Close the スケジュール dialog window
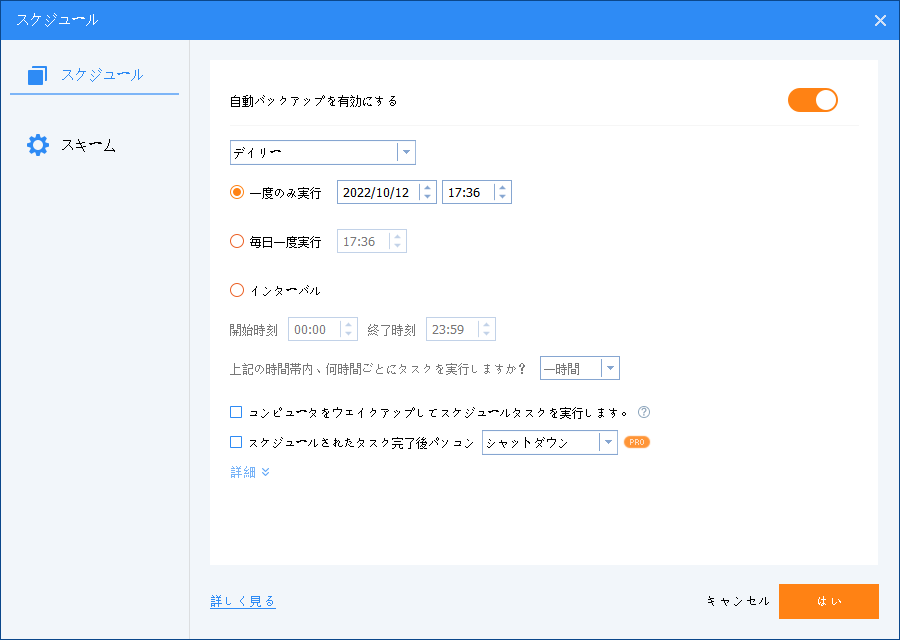 point(880,20)
